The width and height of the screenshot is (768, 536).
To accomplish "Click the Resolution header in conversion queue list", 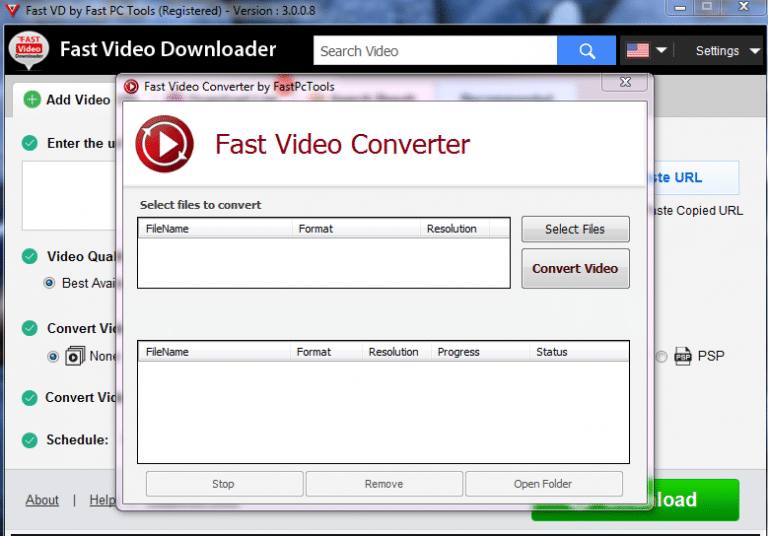I will click(x=397, y=352).
